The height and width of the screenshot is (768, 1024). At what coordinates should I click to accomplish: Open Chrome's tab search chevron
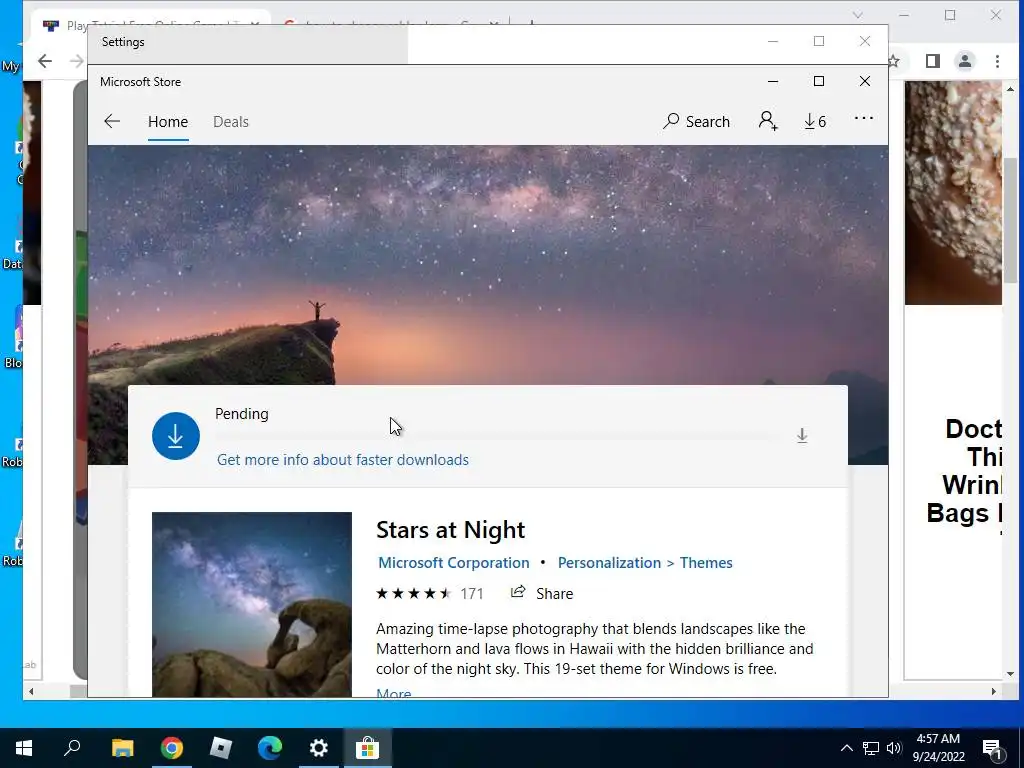pyautogui.click(x=857, y=15)
